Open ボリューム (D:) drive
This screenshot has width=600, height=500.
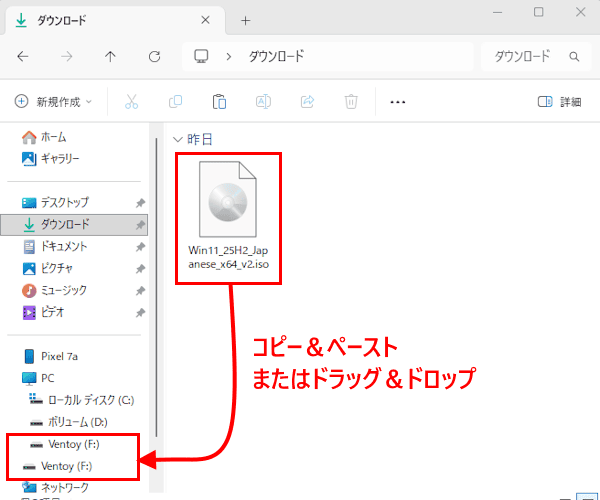pyautogui.click(x=69, y=422)
